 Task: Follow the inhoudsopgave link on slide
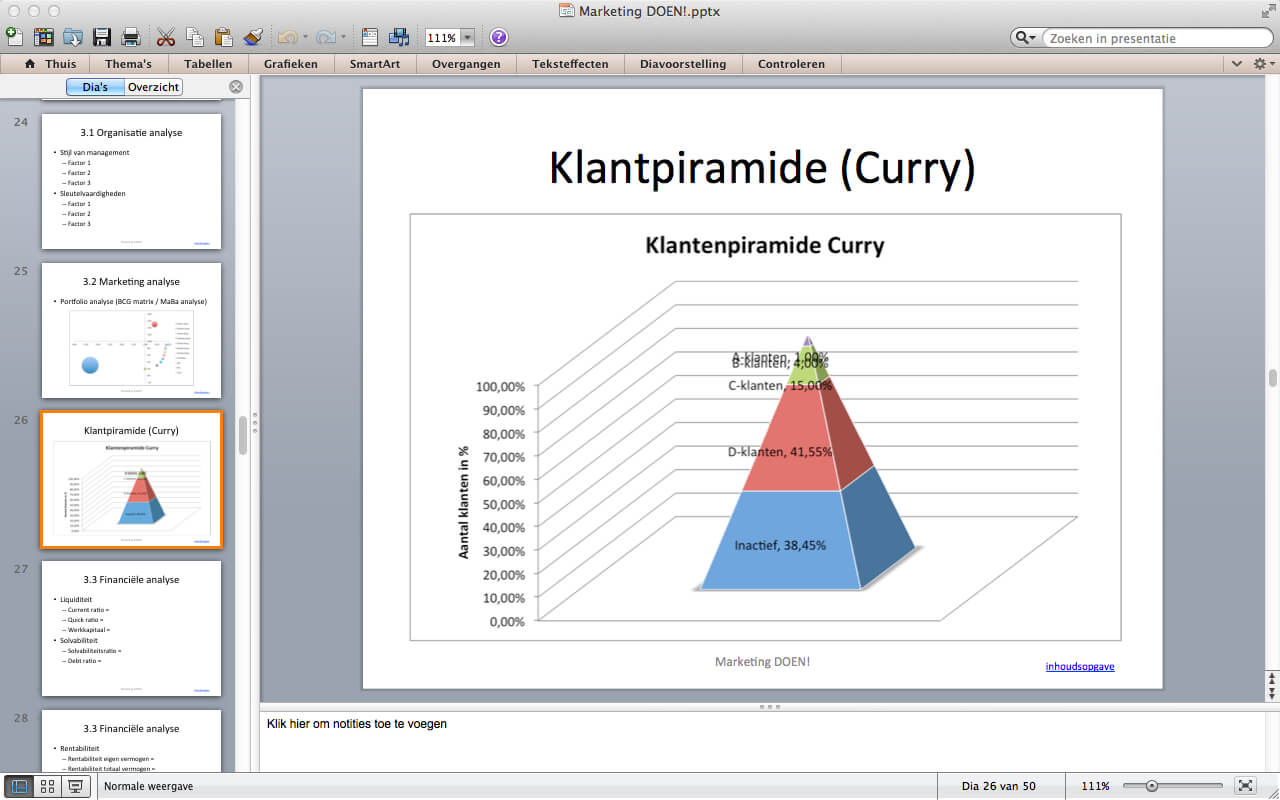point(1080,666)
